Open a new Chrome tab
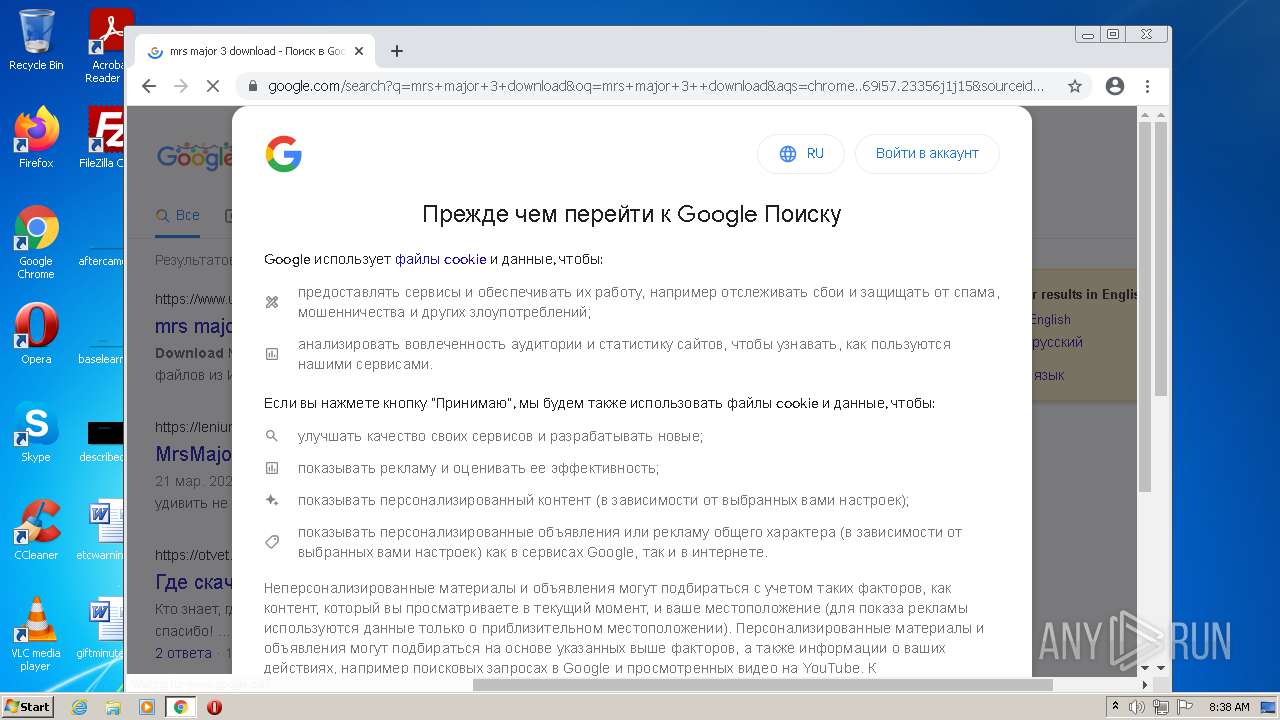1280x720 pixels. pyautogui.click(x=397, y=51)
